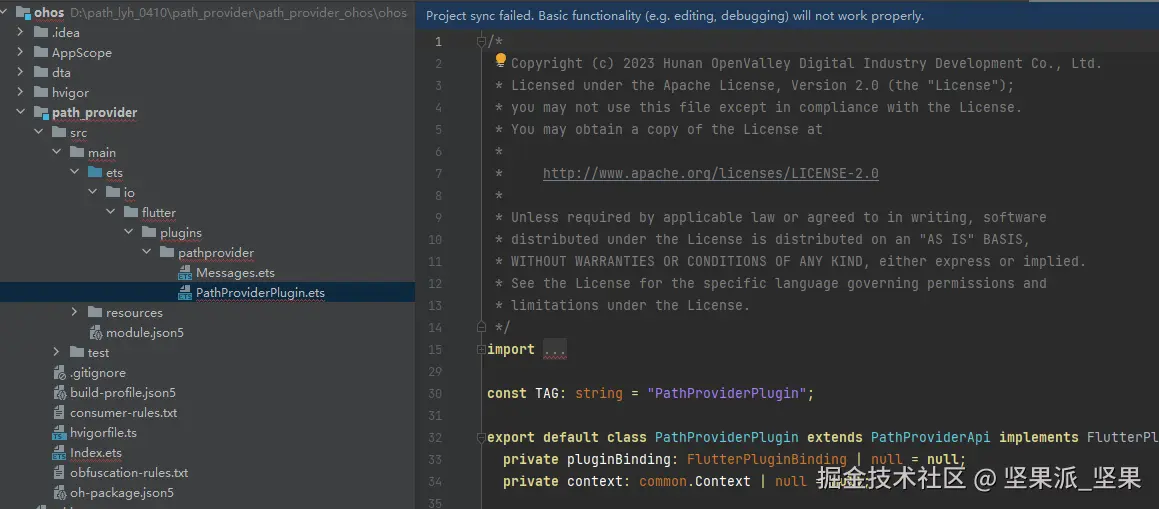Click the PathProviderApi class name
Image resolution: width=1159 pixels, height=509 pixels.
[x=931, y=437]
